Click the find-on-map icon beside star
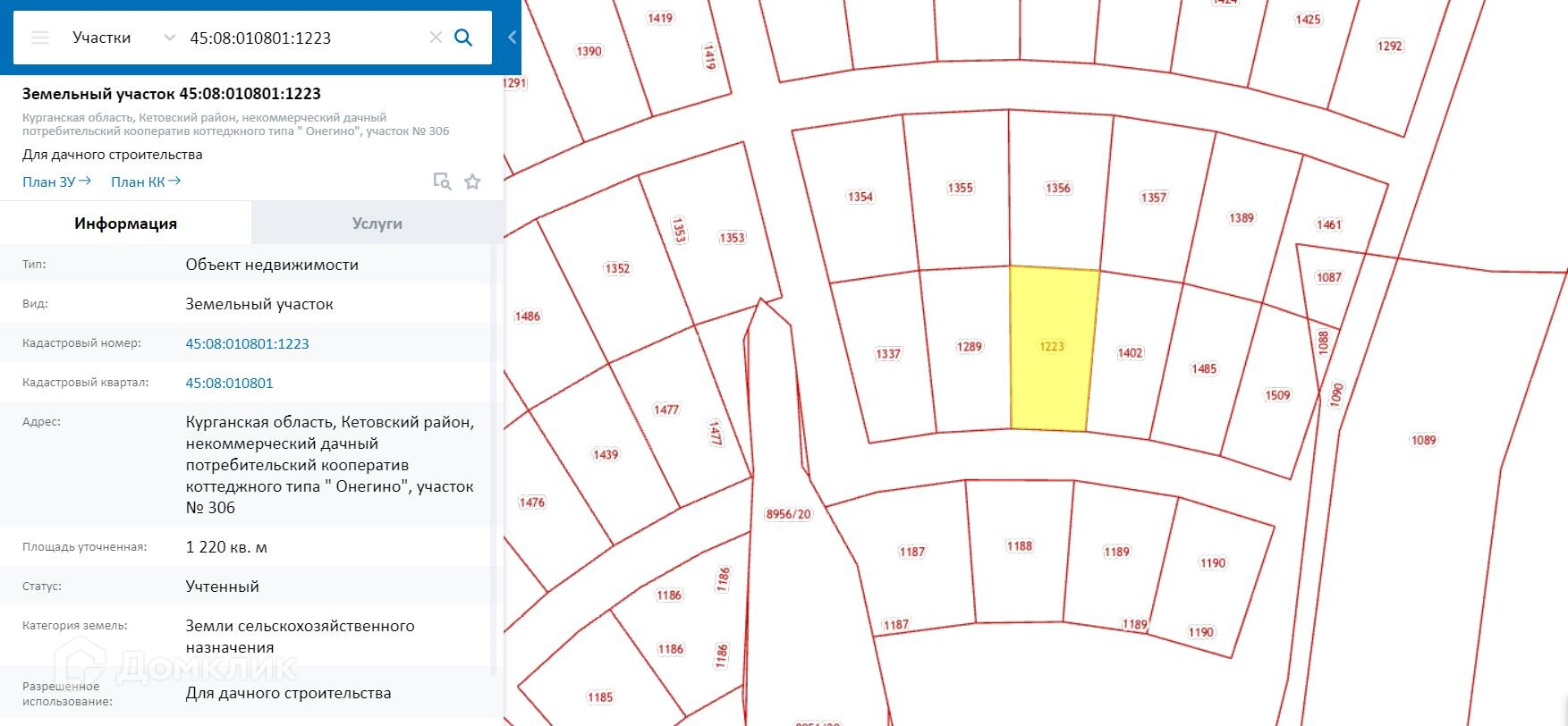This screenshot has width=1568, height=726. pyautogui.click(x=442, y=181)
